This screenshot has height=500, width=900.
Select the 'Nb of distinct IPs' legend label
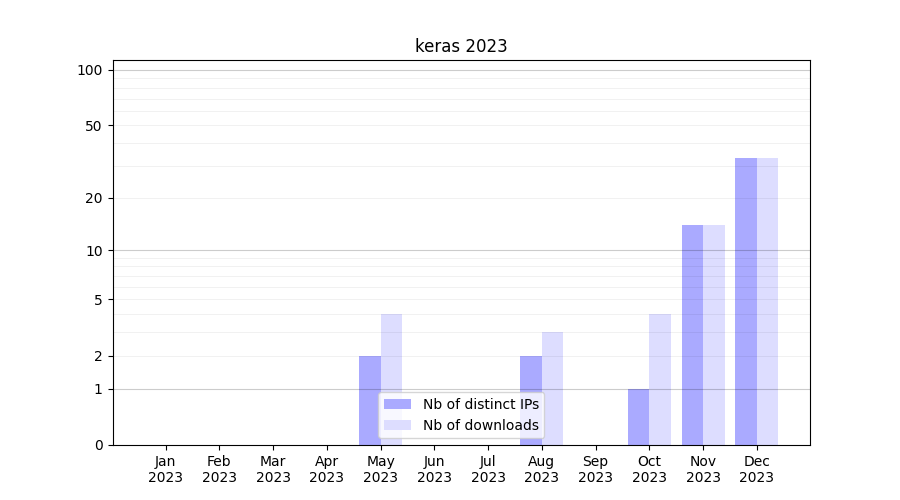(x=480, y=404)
